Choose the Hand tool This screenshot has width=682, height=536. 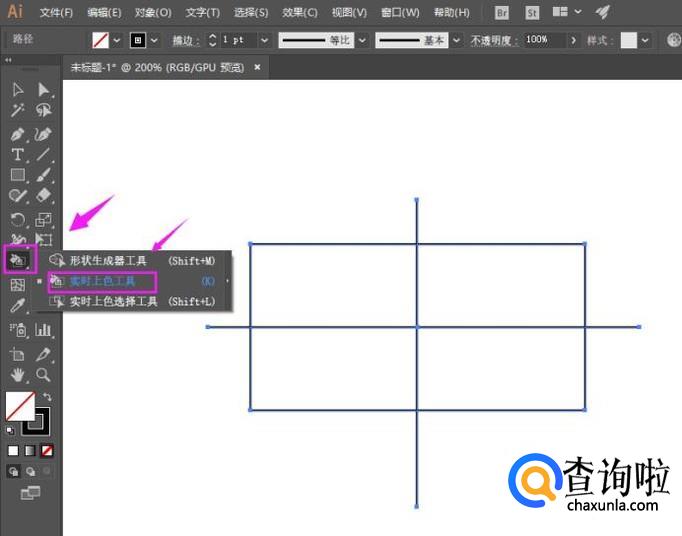pyautogui.click(x=17, y=375)
